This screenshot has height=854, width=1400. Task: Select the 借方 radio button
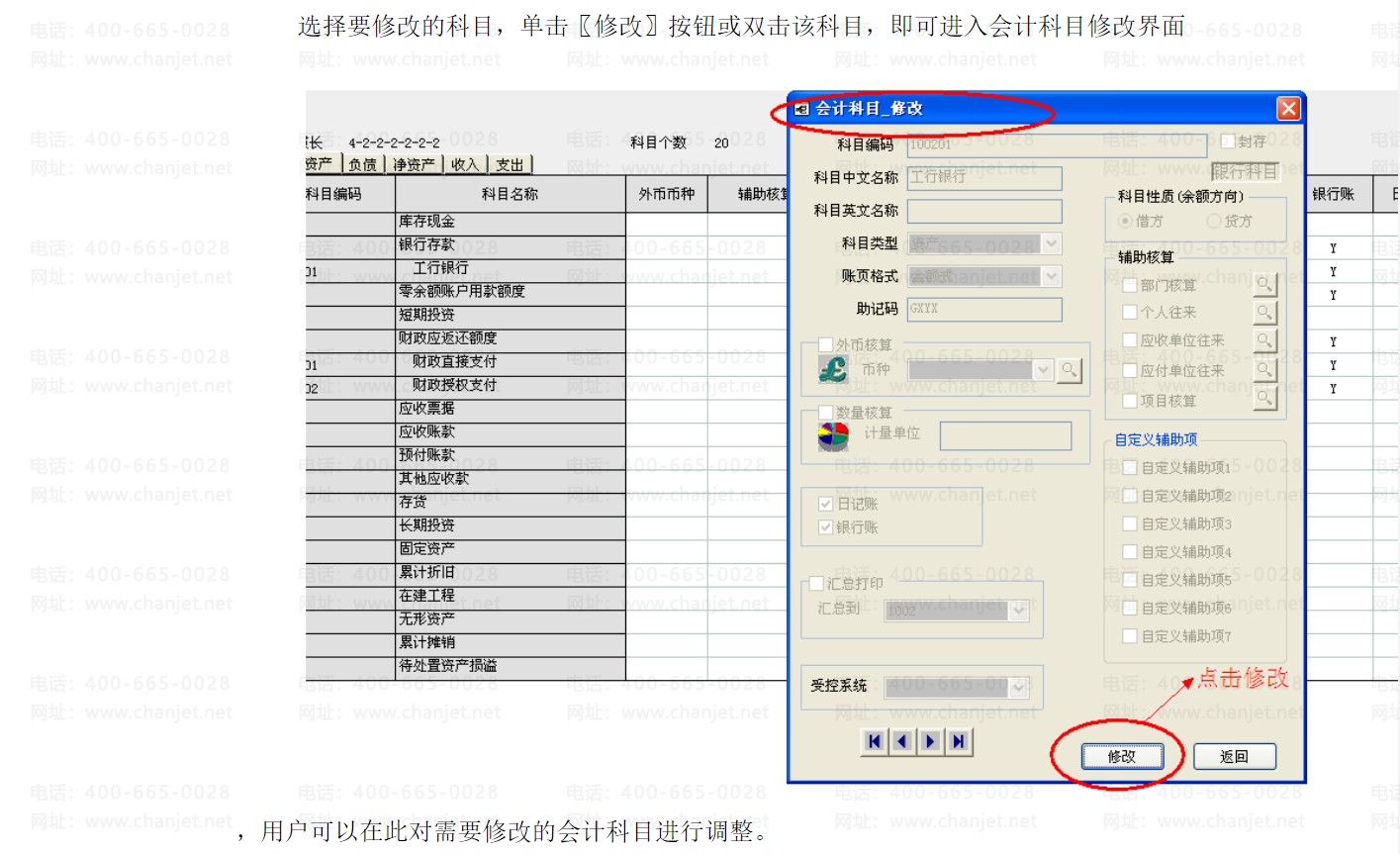(x=1125, y=221)
